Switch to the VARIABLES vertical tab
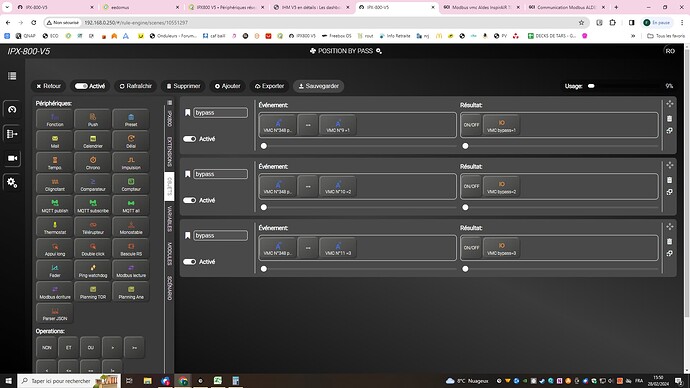Screen dimensions: 690x388 coord(169,219)
